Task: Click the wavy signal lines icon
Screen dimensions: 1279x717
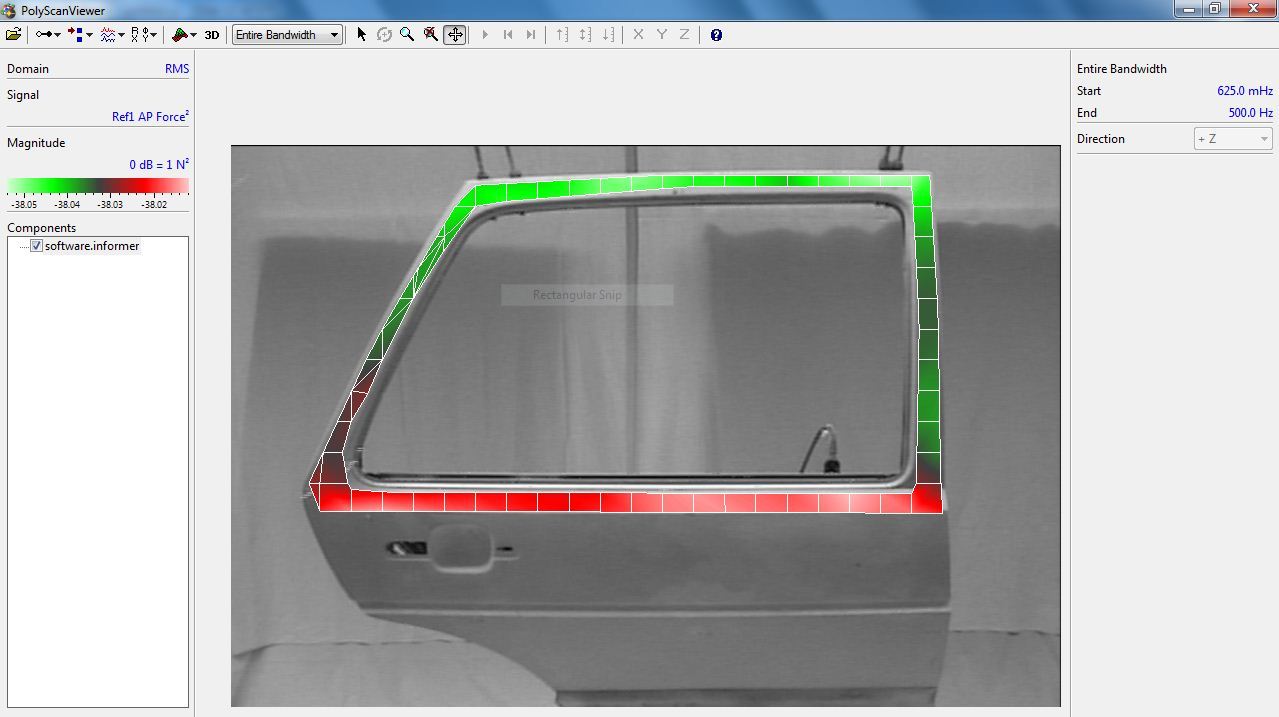Action: point(108,34)
